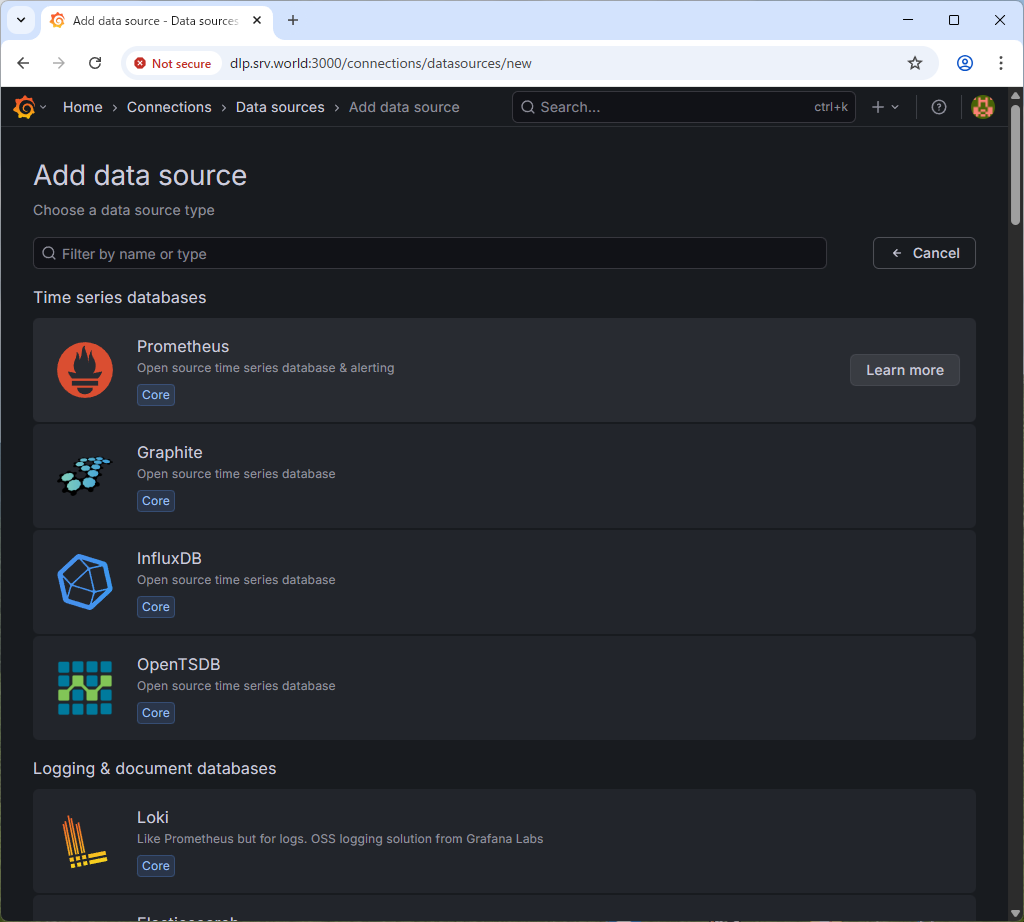Navigate to Data sources breadcrumb
1024x922 pixels.
280,107
